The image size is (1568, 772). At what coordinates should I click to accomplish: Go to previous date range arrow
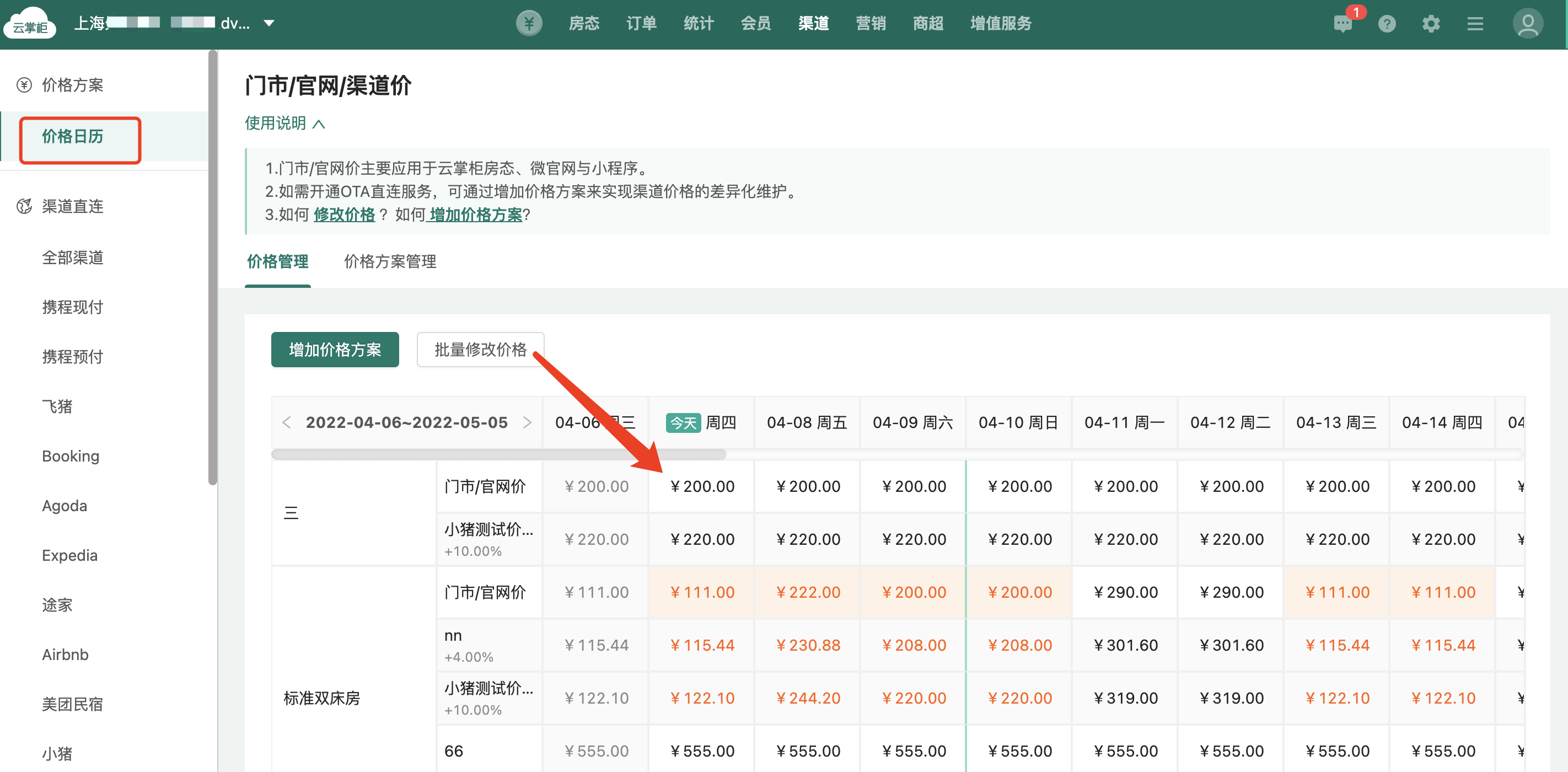point(287,422)
